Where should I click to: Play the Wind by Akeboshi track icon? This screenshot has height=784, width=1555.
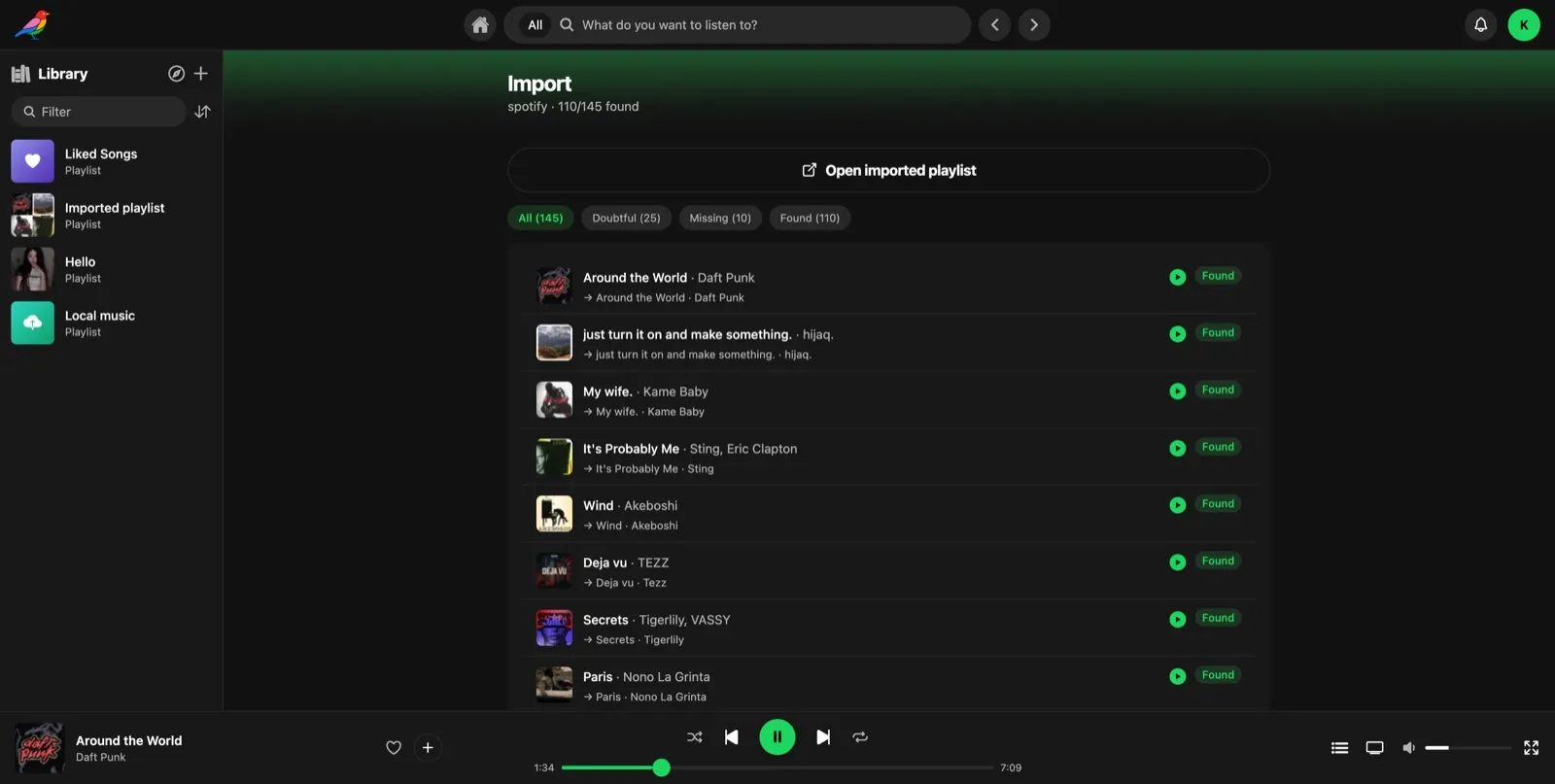pos(1177,505)
